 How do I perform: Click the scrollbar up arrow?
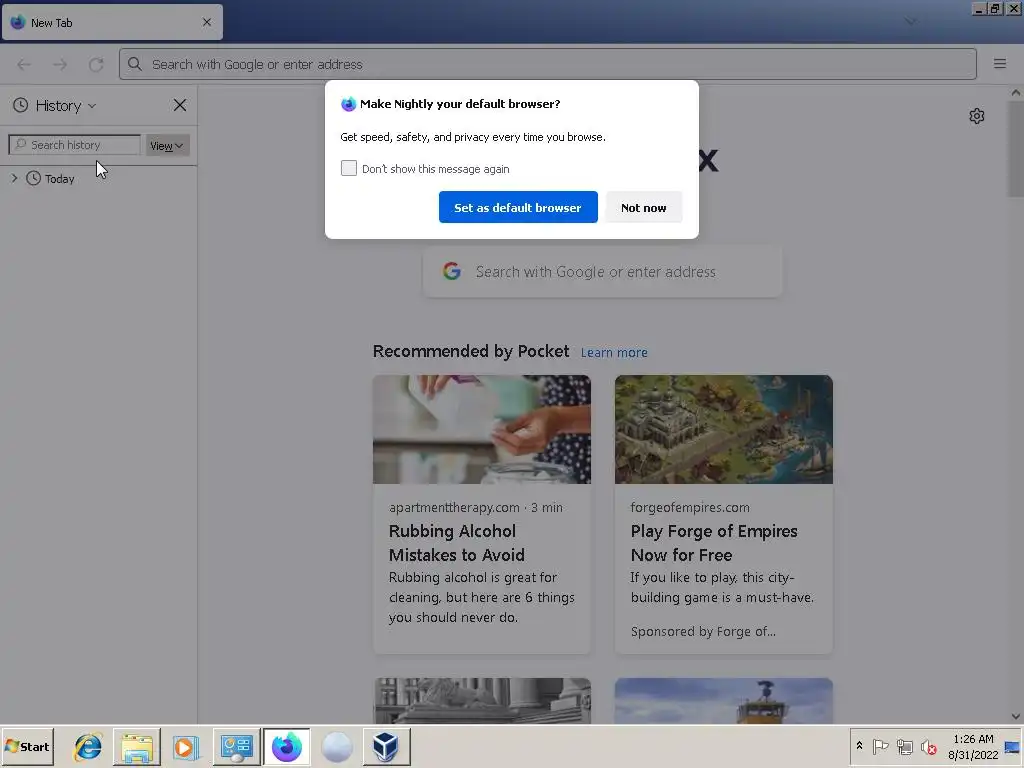pos(1016,92)
